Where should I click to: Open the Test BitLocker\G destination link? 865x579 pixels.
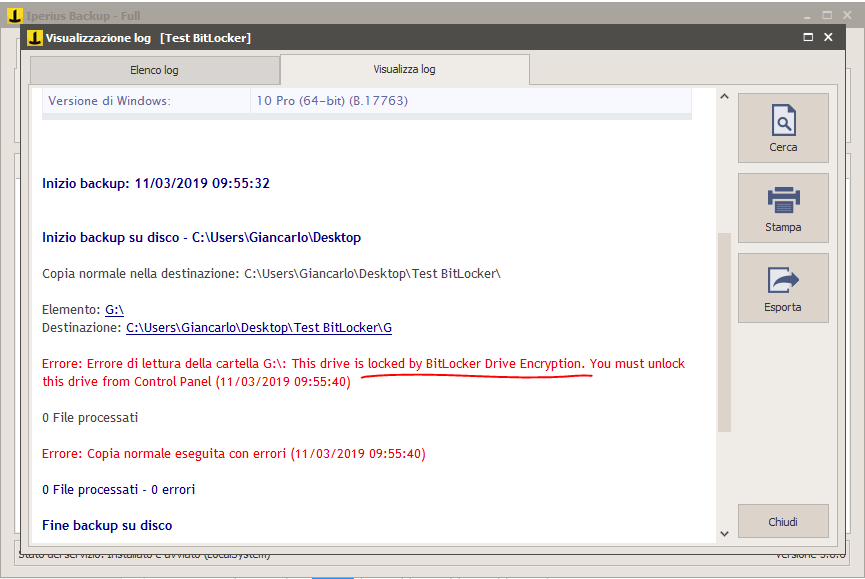tap(259, 328)
